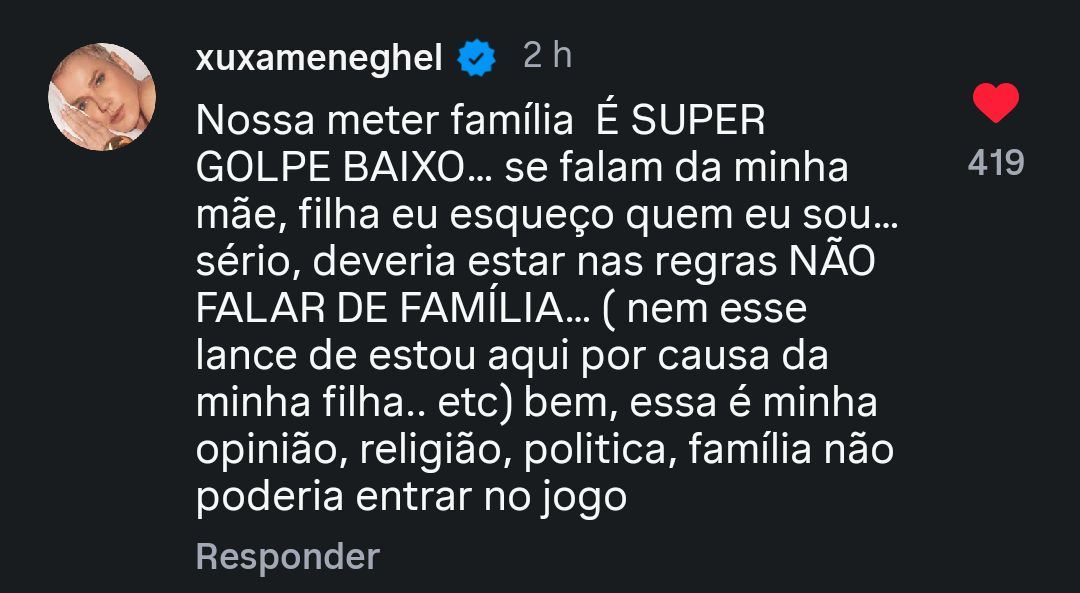Click Responder below the comment text

point(289,554)
